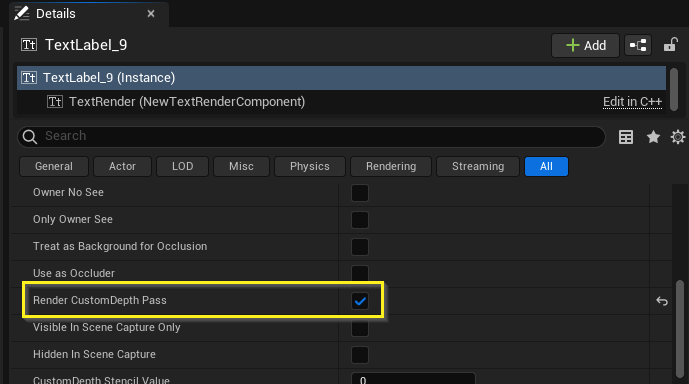This screenshot has width=689, height=384.
Task: Open the details settings gear icon
Action: (x=678, y=137)
